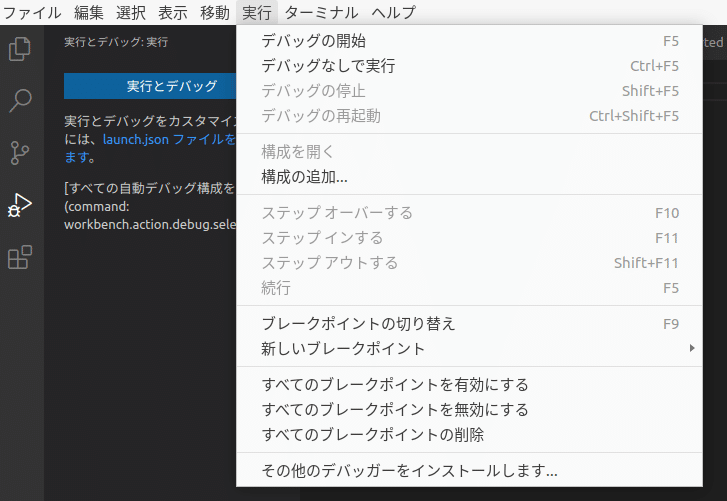Choose すべてのブレークポイントを有効にする
Screen dimensions: 727x501
469,385
